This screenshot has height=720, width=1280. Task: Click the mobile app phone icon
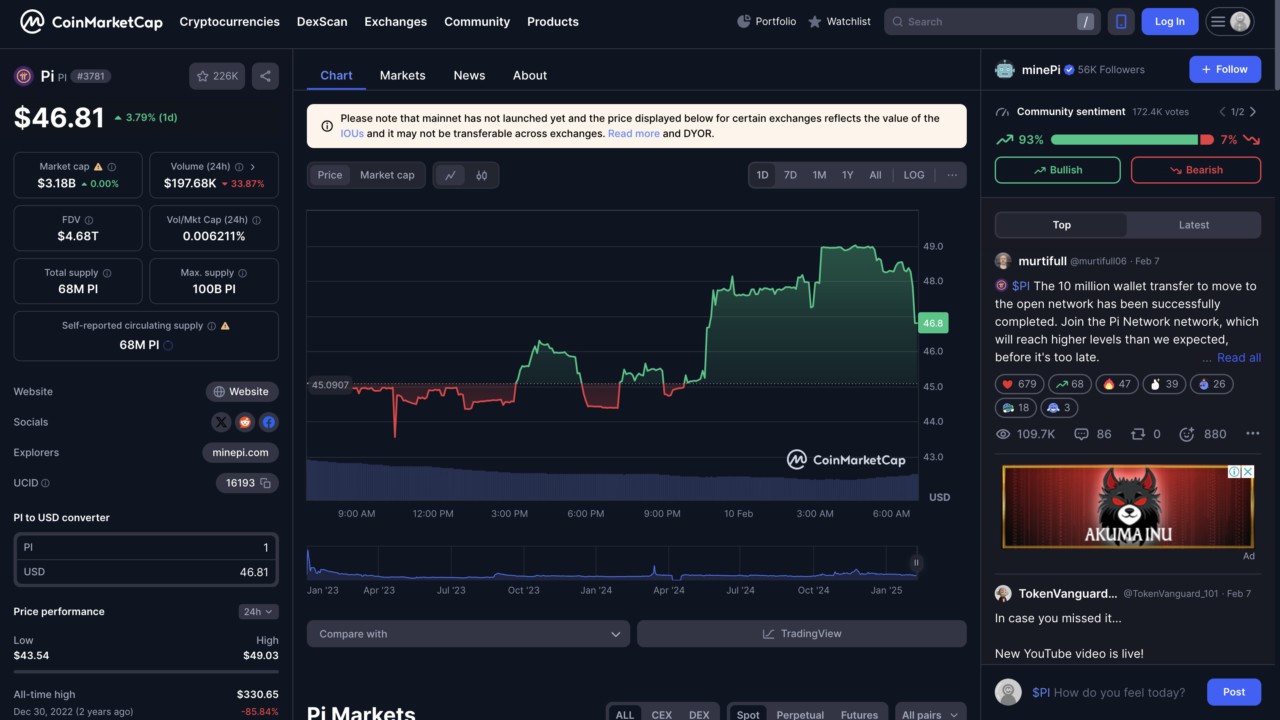point(1121,21)
